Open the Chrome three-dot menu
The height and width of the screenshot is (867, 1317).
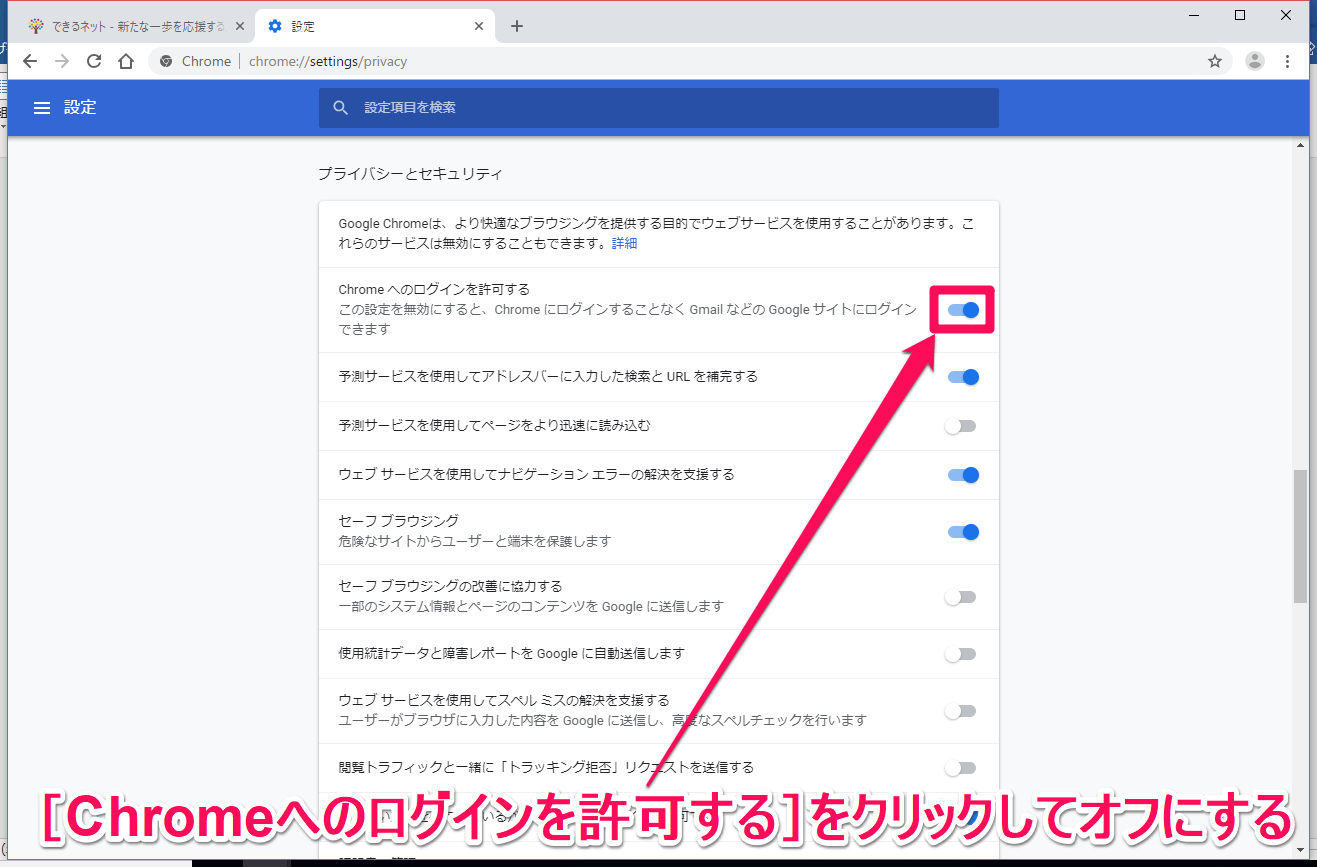[1287, 61]
